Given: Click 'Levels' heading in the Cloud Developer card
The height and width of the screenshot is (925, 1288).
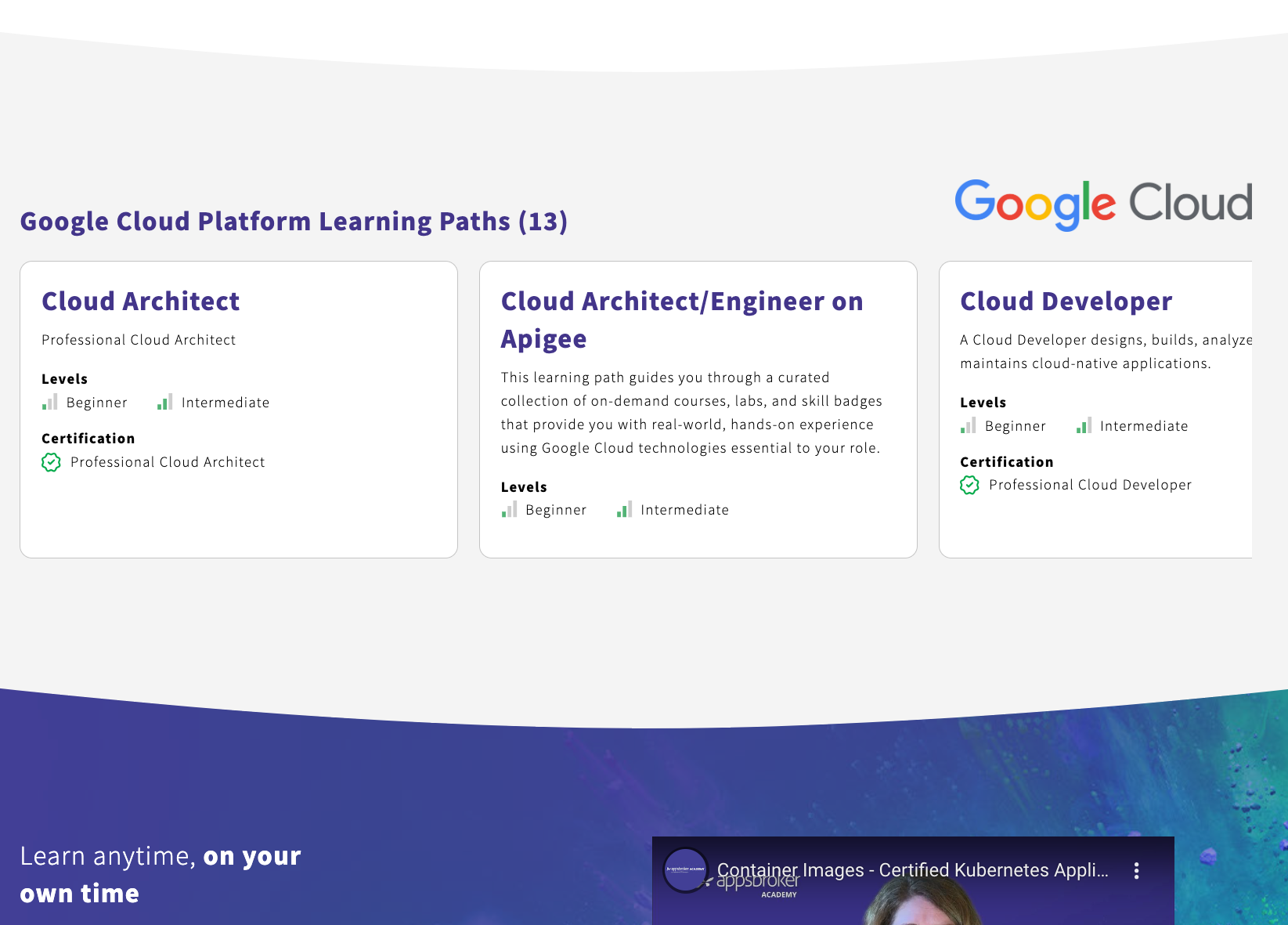Looking at the screenshot, I should [x=983, y=403].
